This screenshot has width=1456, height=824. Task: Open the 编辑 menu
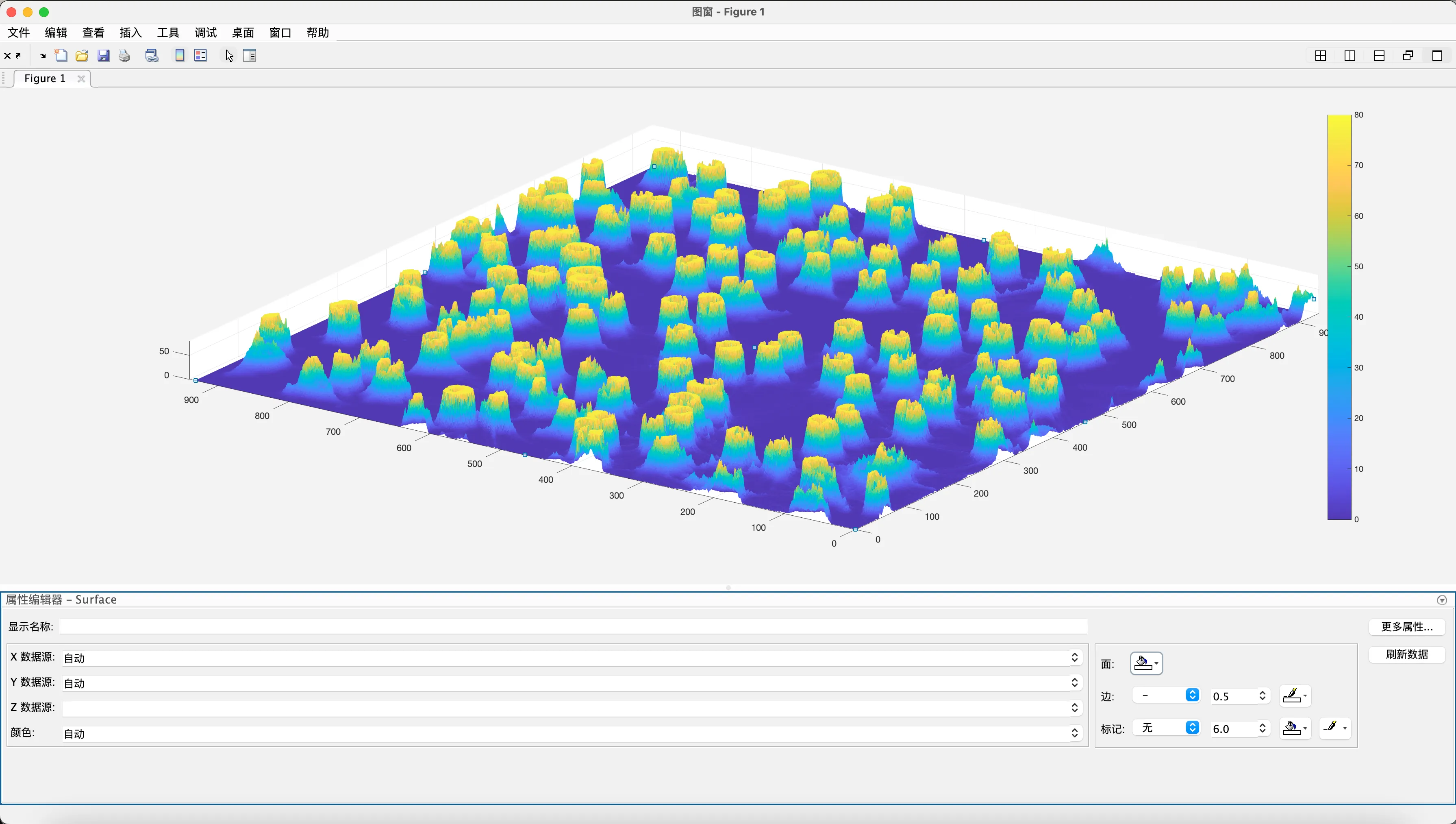pos(56,32)
